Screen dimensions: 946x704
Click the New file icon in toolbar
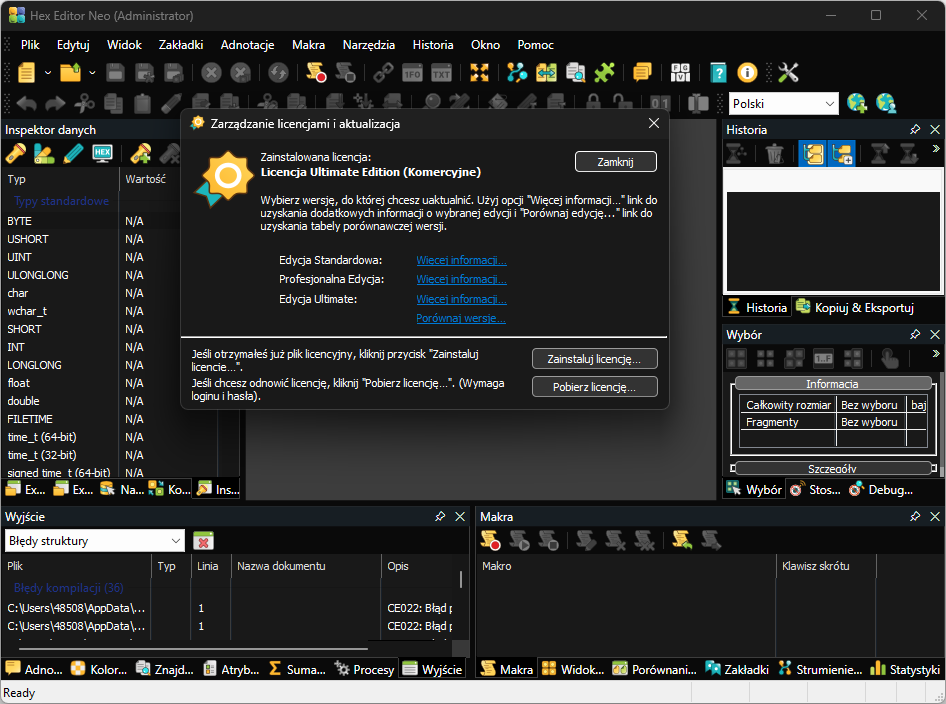click(26, 73)
